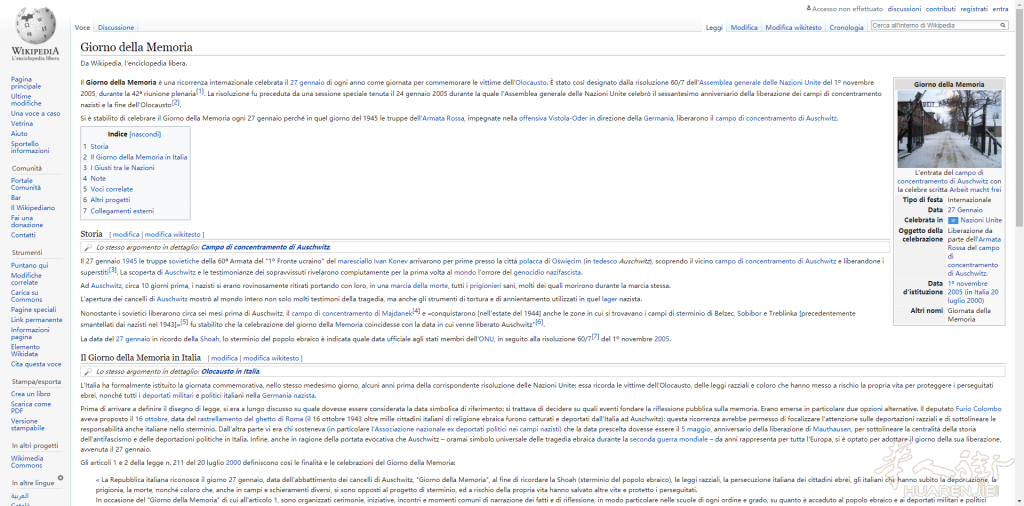Open the 'Fai una donazione' sidebar link

tap(27, 221)
